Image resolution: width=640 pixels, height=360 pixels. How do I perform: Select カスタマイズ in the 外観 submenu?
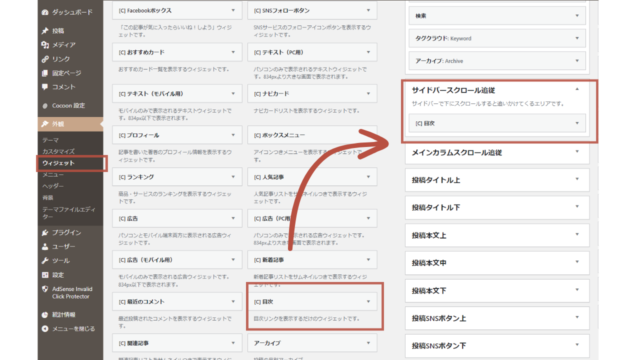pos(58,151)
